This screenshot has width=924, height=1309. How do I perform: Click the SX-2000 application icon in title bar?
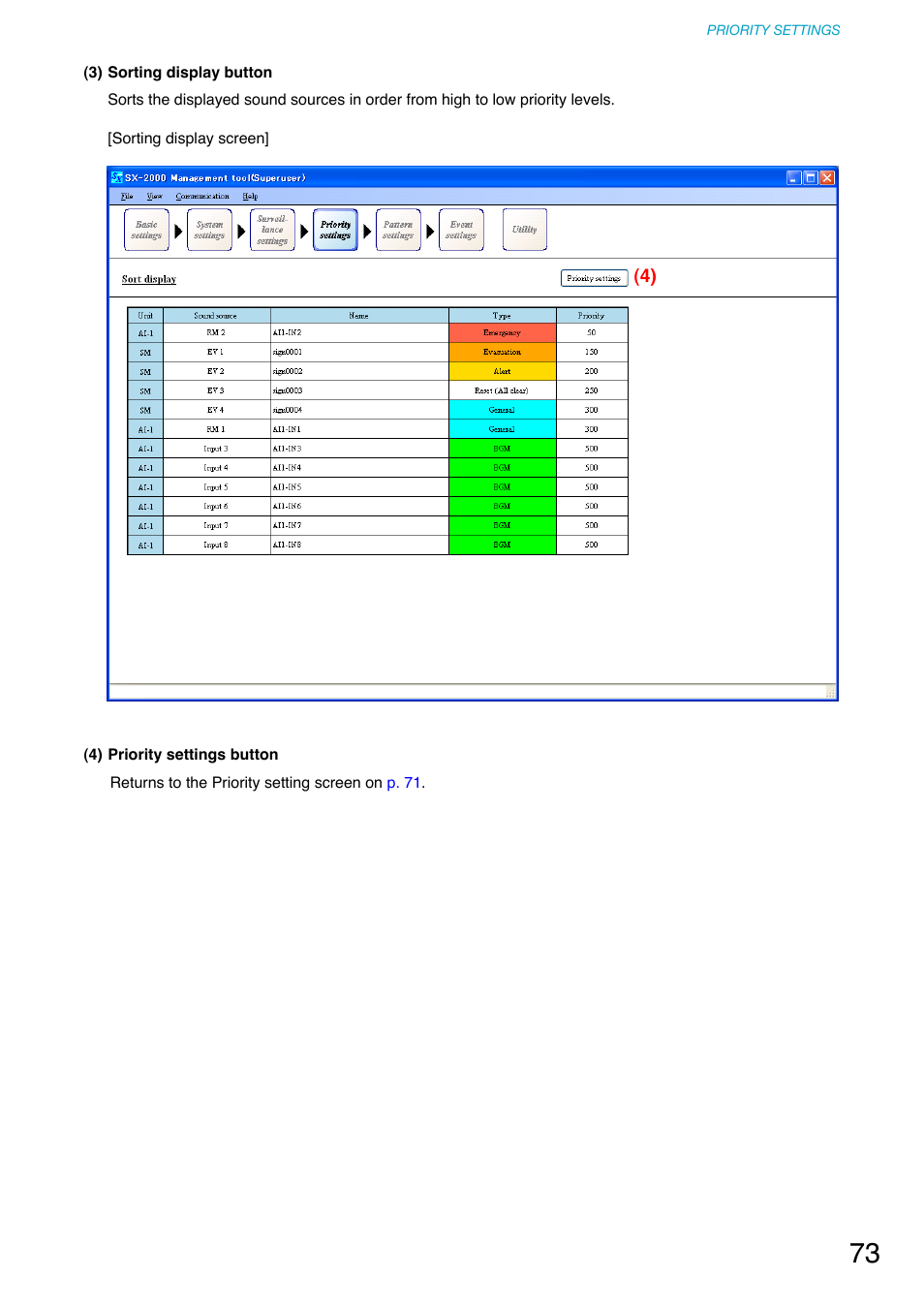(117, 177)
